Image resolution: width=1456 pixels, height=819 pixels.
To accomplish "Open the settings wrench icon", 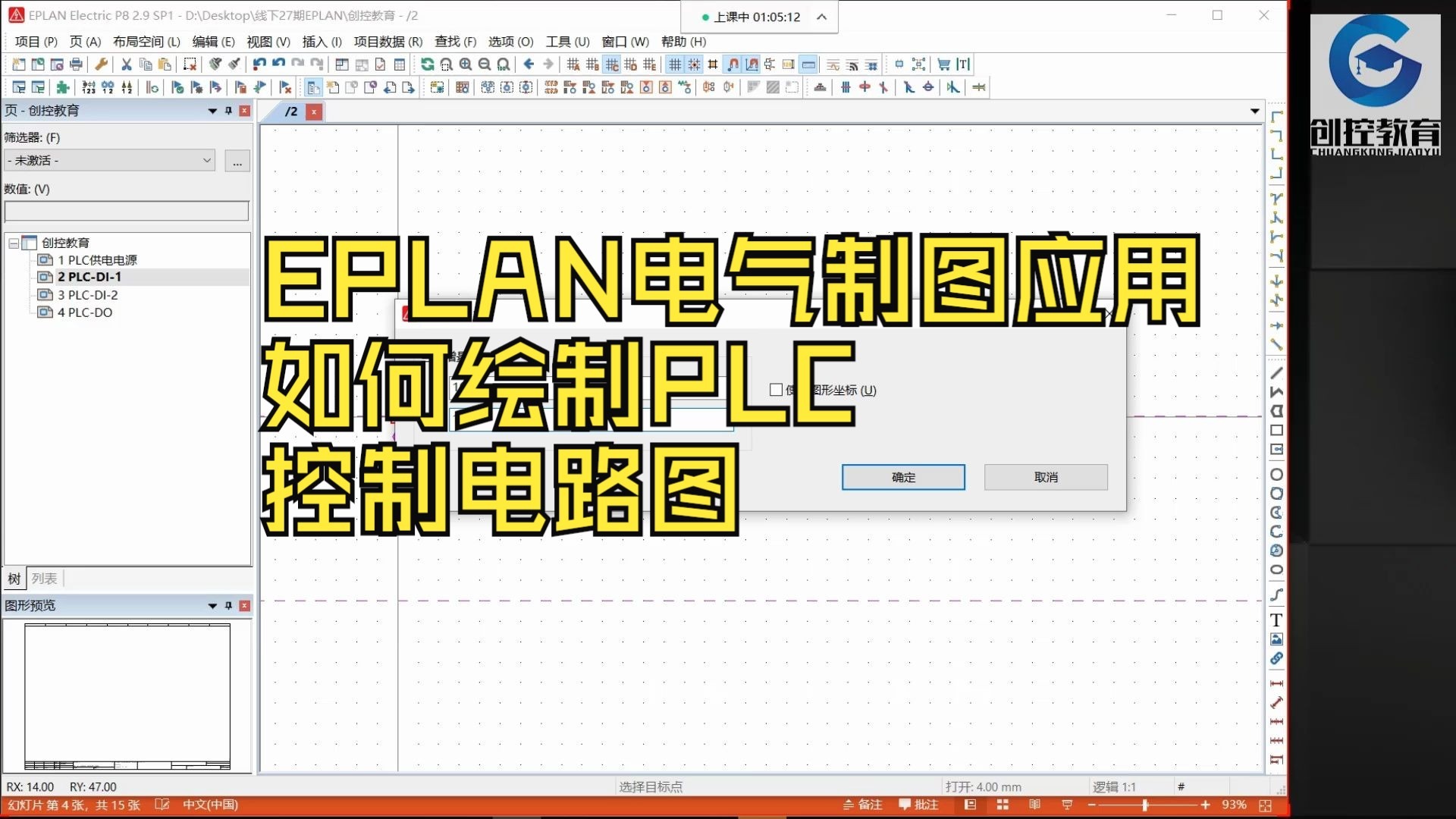I will pos(102,64).
